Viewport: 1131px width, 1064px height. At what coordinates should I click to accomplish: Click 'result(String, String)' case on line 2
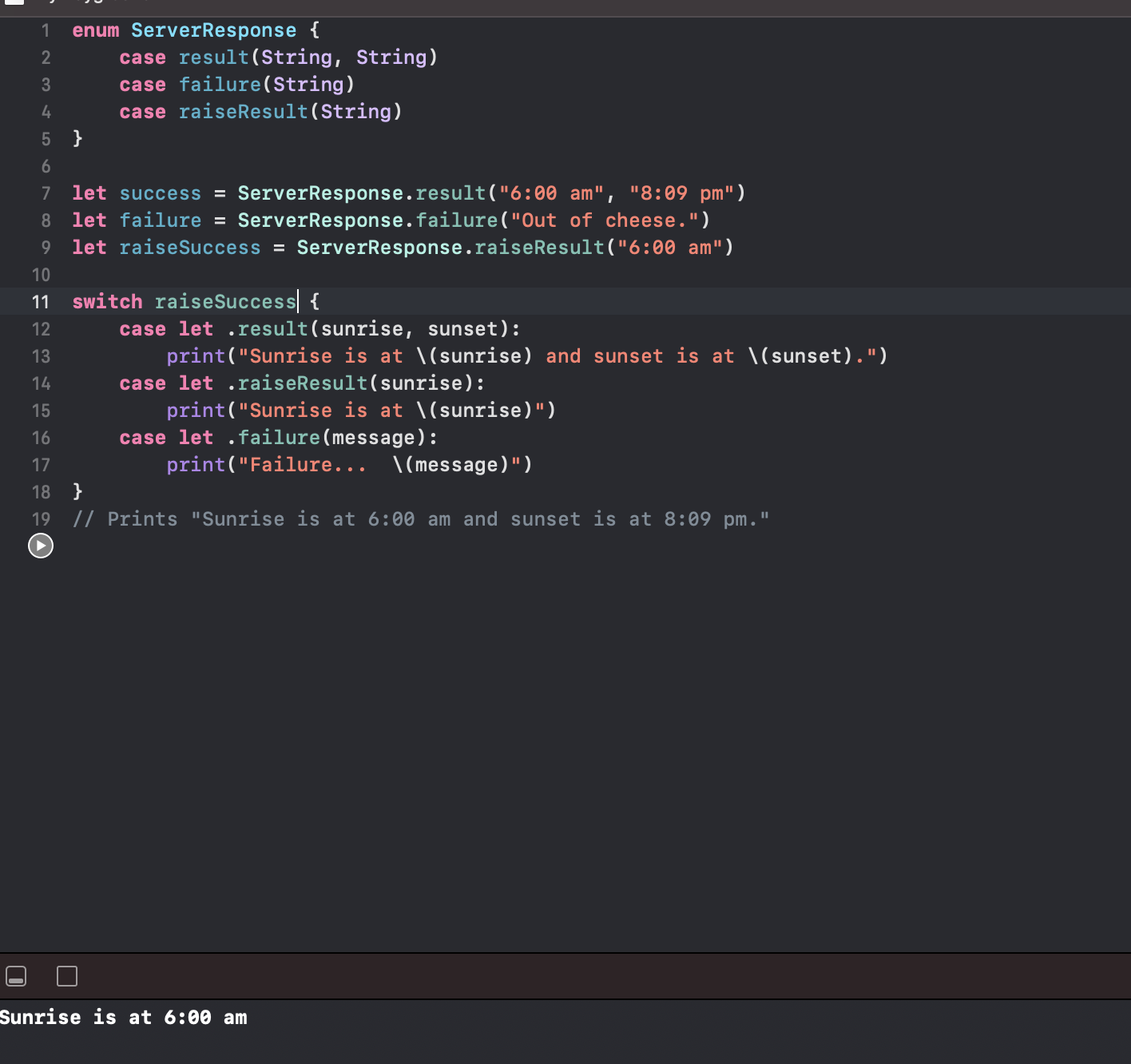[308, 58]
